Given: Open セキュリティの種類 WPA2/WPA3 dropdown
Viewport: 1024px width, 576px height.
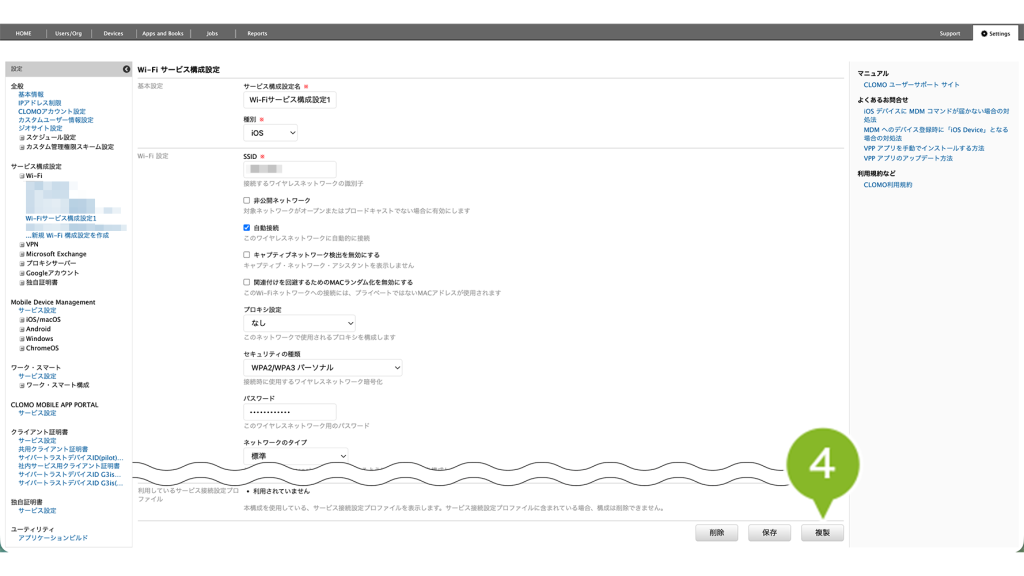Looking at the screenshot, I should [323, 368].
